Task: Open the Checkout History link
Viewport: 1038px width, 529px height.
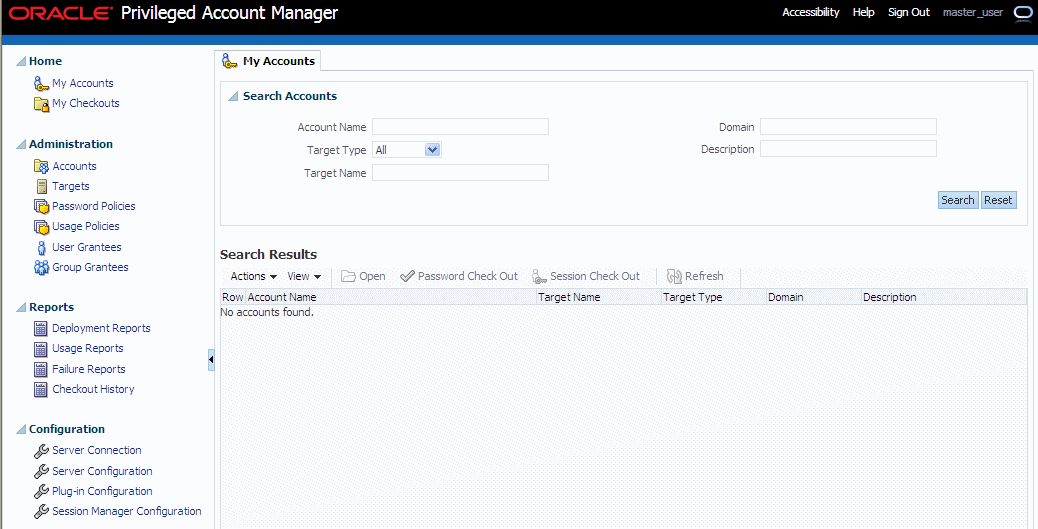Action: point(93,389)
